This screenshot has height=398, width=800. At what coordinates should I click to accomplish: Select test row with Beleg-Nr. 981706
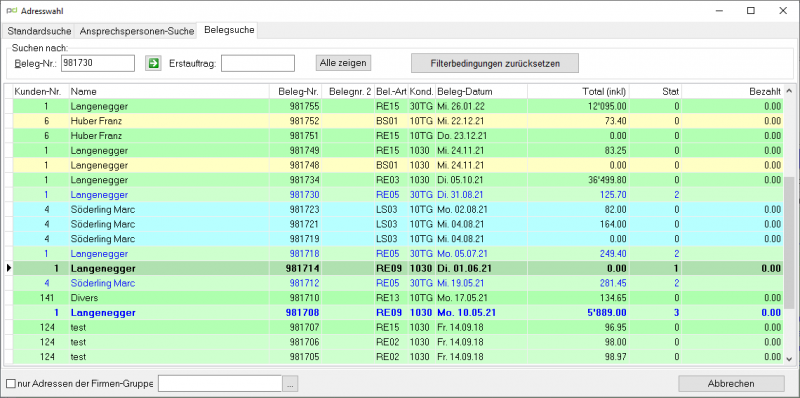pos(398,342)
